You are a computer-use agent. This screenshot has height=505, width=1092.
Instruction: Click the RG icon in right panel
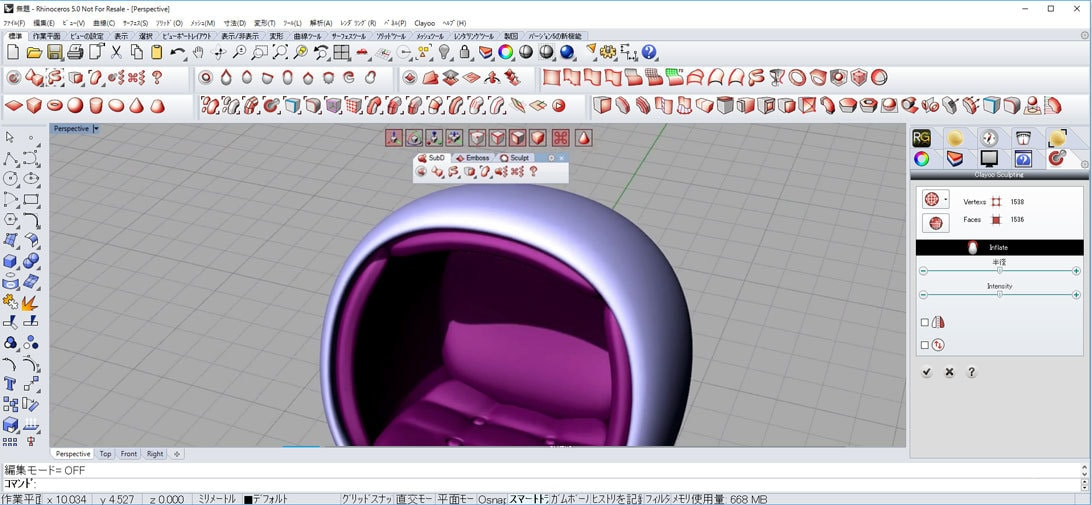pyautogui.click(x=922, y=138)
